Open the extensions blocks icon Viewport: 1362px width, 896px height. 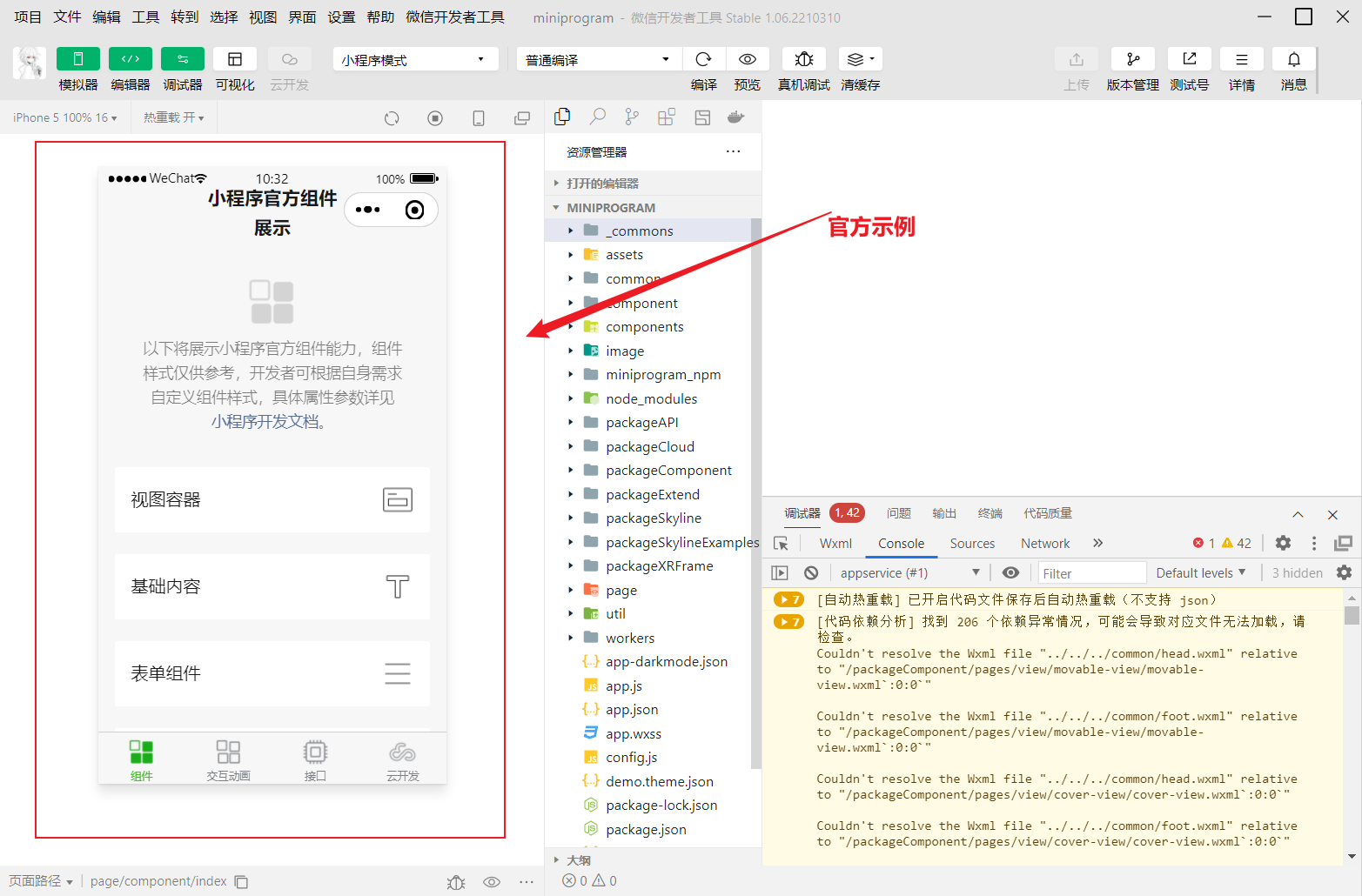[667, 117]
